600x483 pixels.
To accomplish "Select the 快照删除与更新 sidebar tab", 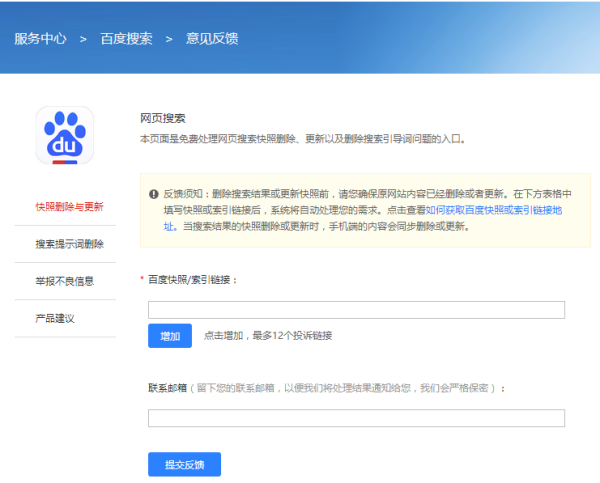I will pyautogui.click(x=69, y=207).
